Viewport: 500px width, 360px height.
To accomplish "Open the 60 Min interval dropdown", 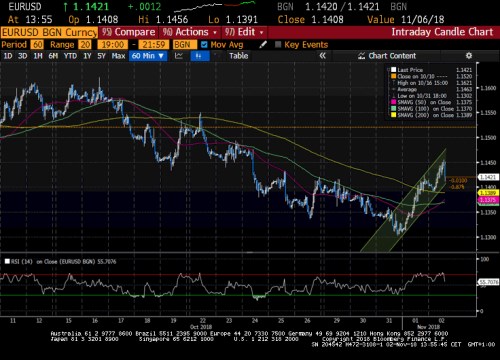I will [x=148, y=56].
